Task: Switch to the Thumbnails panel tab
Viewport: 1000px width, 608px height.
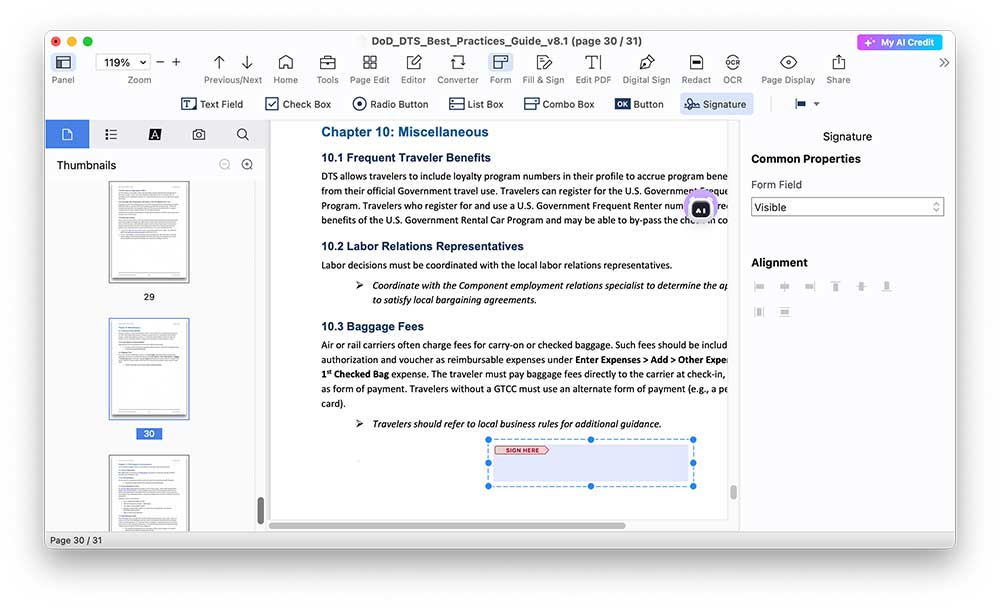Action: coord(67,134)
